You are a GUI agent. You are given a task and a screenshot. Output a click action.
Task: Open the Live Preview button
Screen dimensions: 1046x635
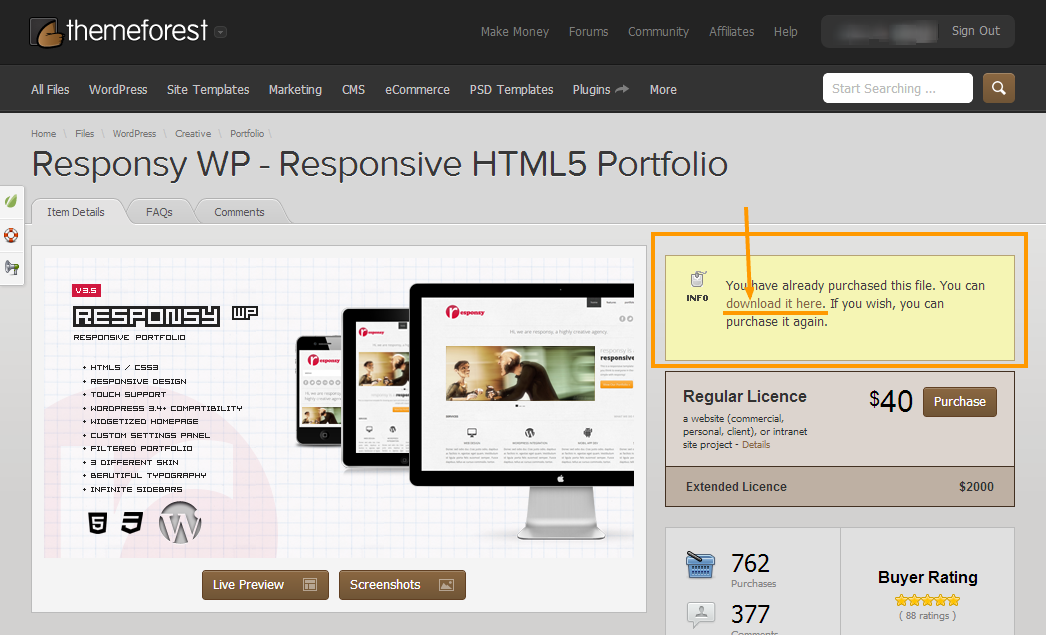pos(265,585)
